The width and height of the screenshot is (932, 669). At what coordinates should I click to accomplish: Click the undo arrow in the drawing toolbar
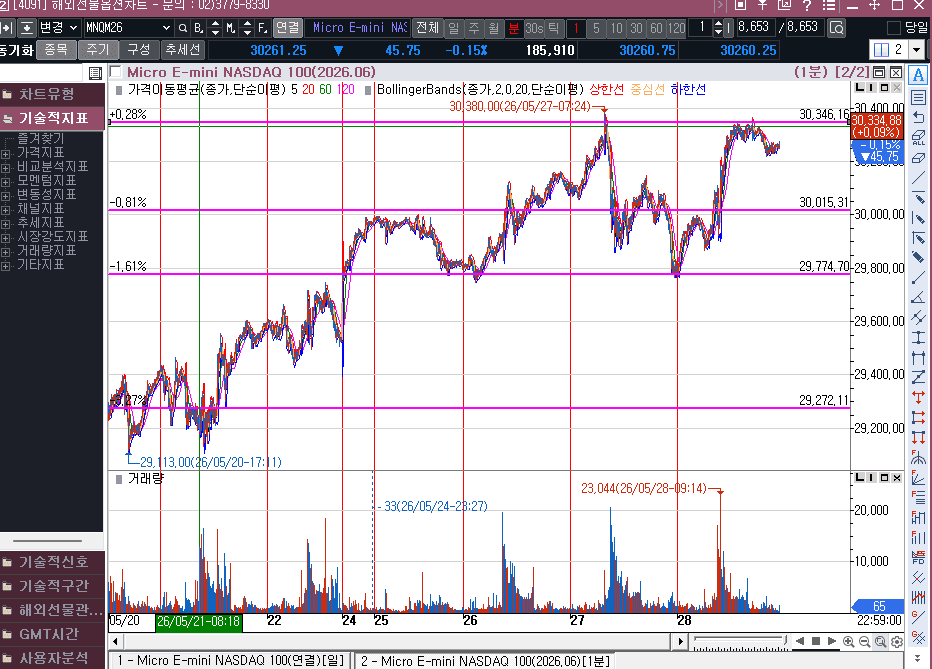pos(918,117)
